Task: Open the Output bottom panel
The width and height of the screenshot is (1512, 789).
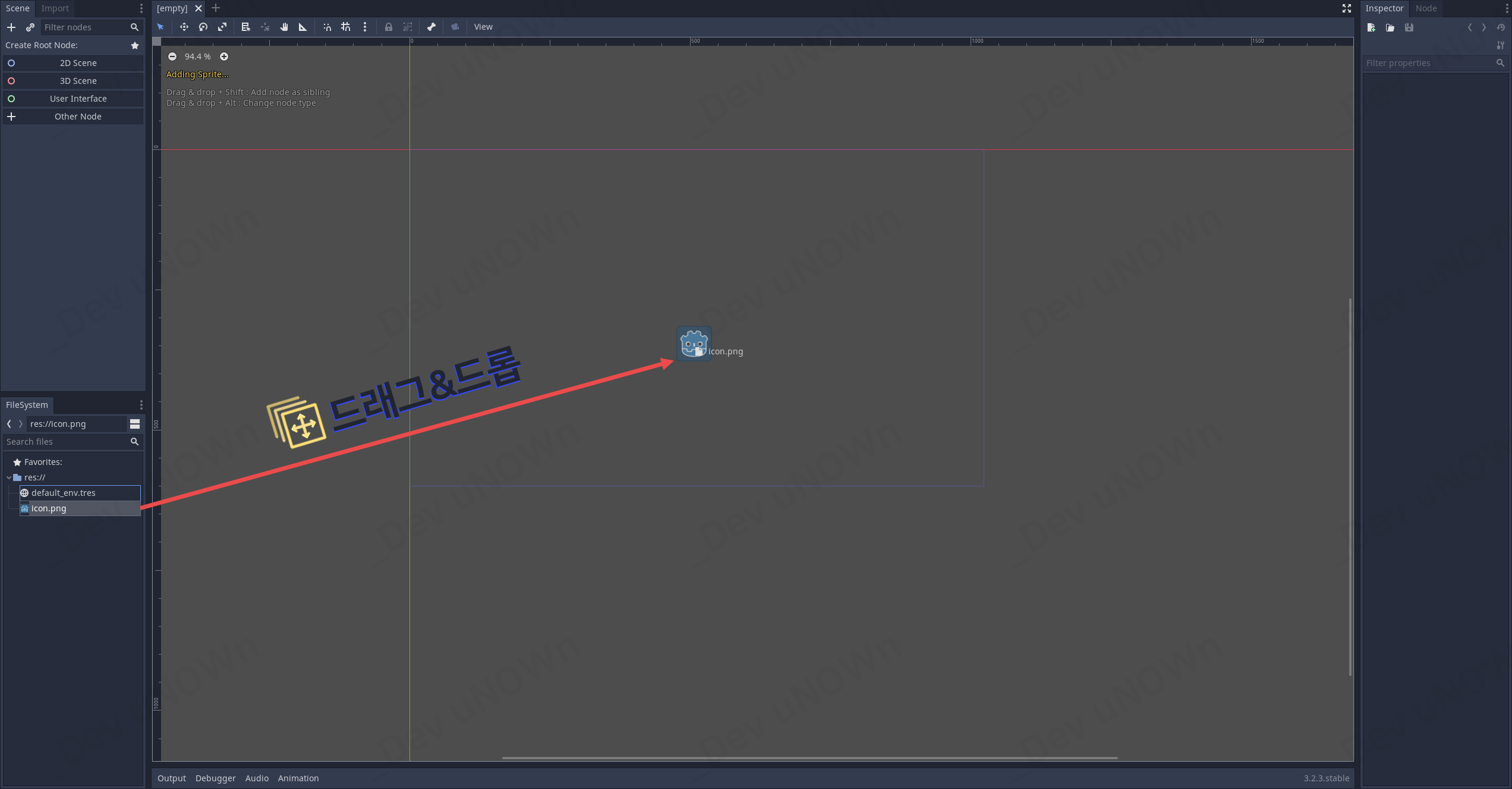Action: (x=171, y=778)
